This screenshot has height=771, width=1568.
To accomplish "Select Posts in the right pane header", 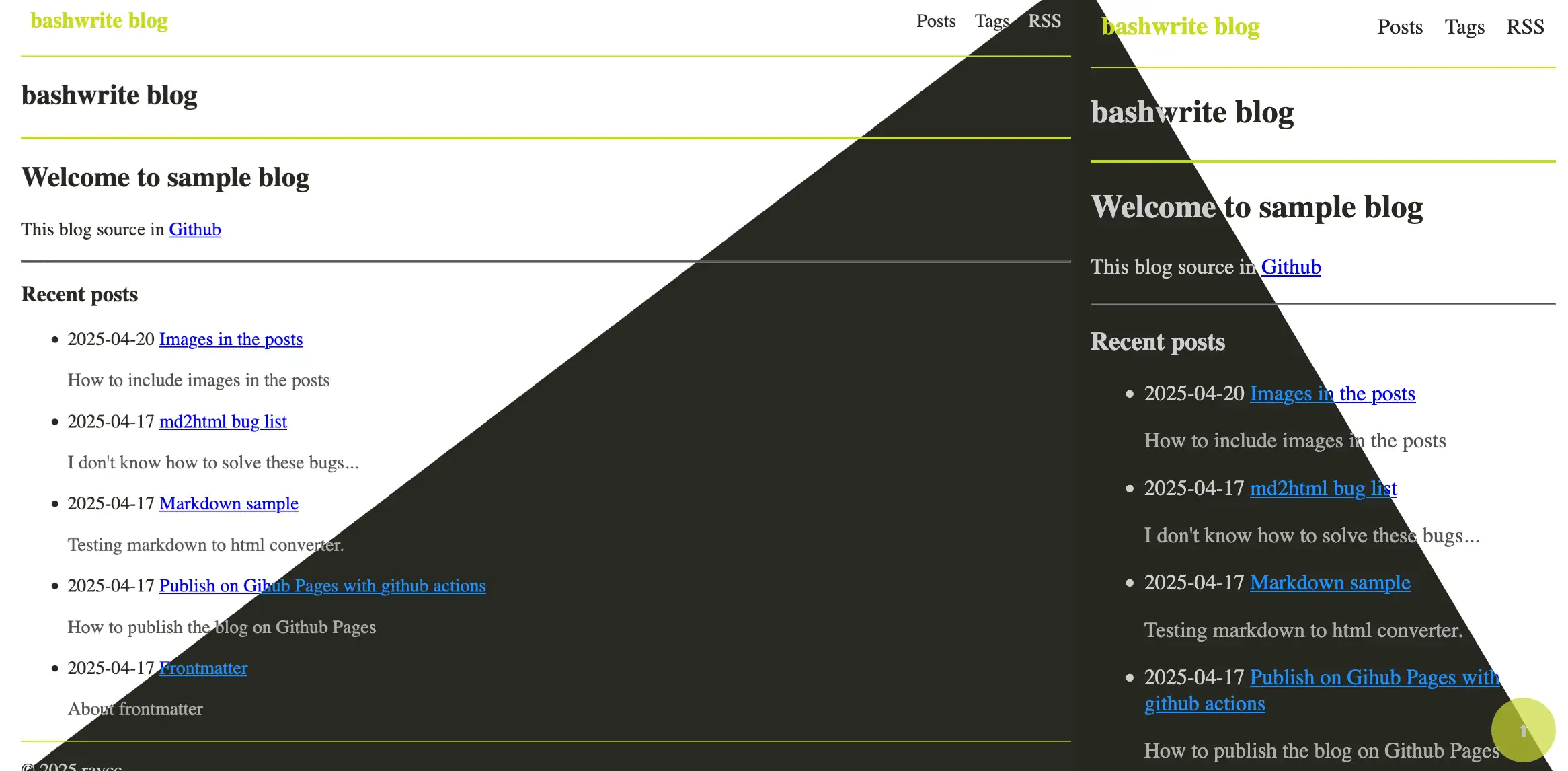I will (x=1400, y=26).
